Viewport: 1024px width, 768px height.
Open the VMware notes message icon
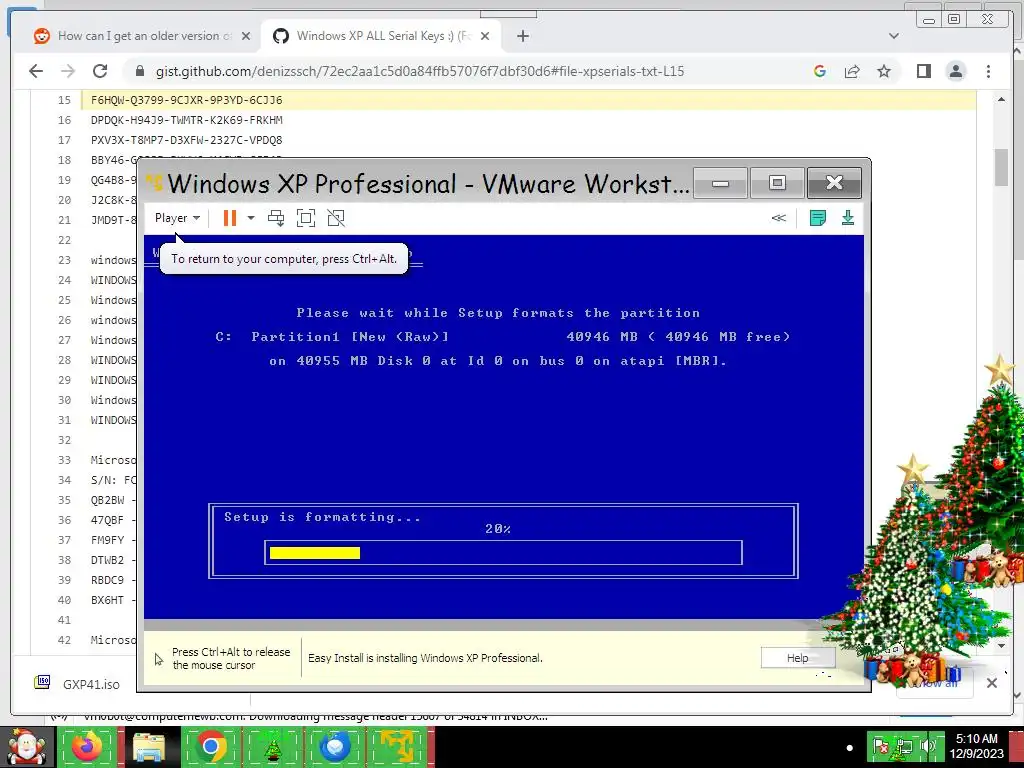click(x=818, y=218)
